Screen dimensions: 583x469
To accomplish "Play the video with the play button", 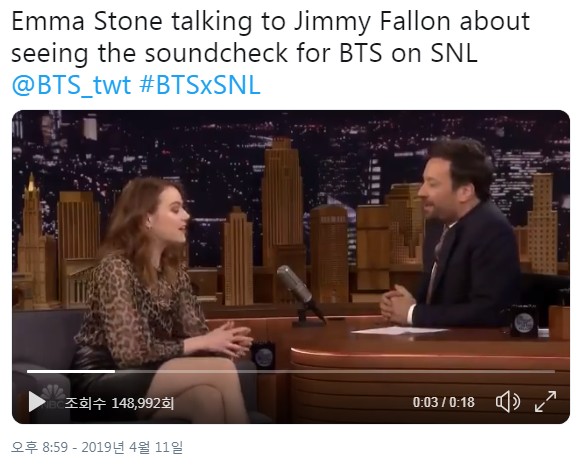I will (x=36, y=402).
